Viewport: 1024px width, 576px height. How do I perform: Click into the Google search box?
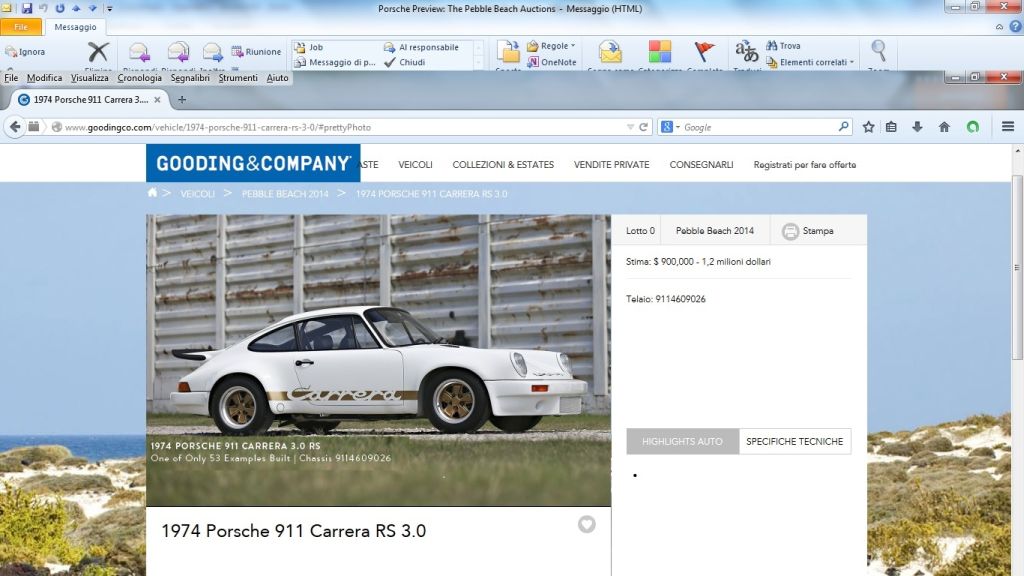pyautogui.click(x=759, y=127)
